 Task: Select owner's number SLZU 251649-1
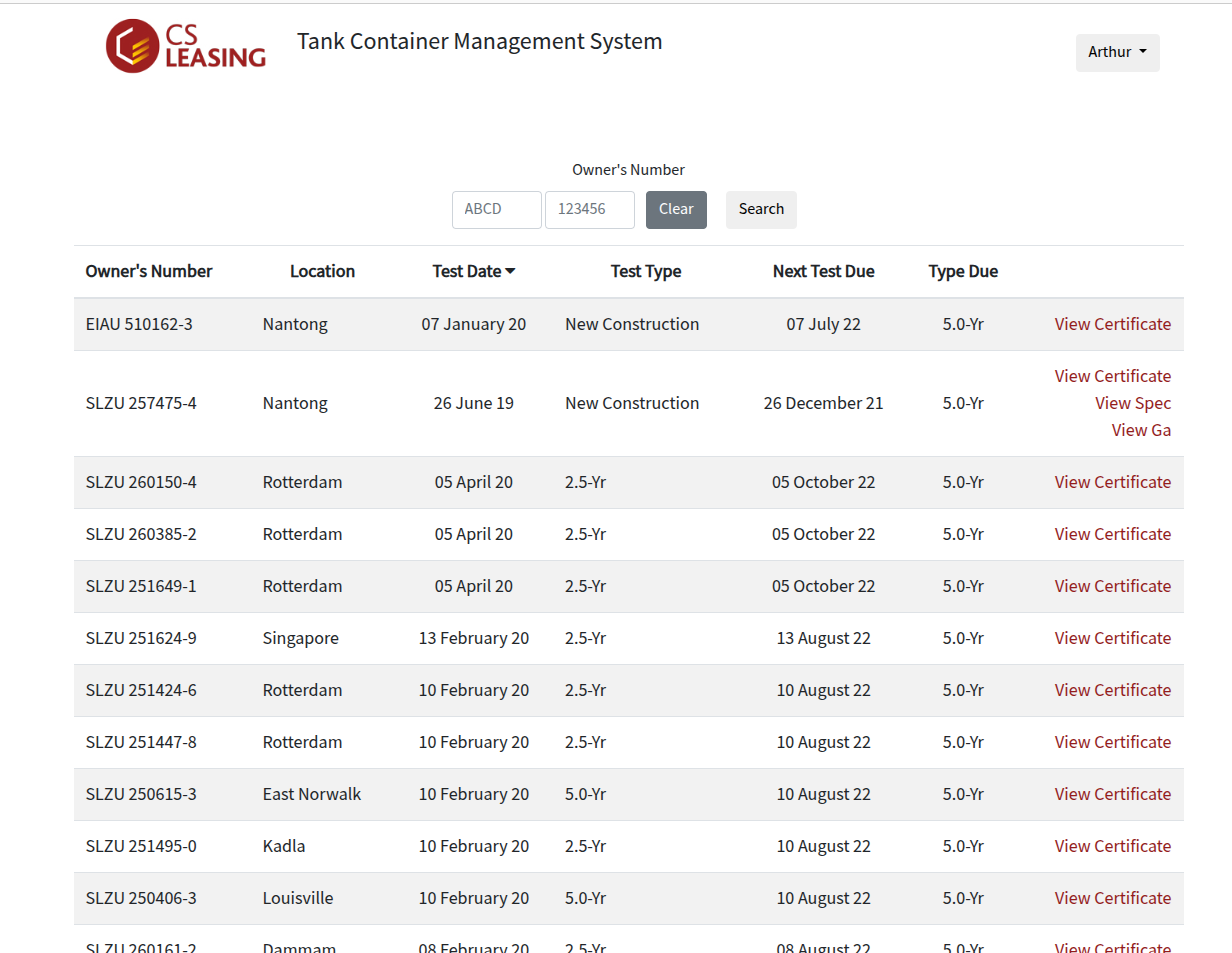coord(141,586)
